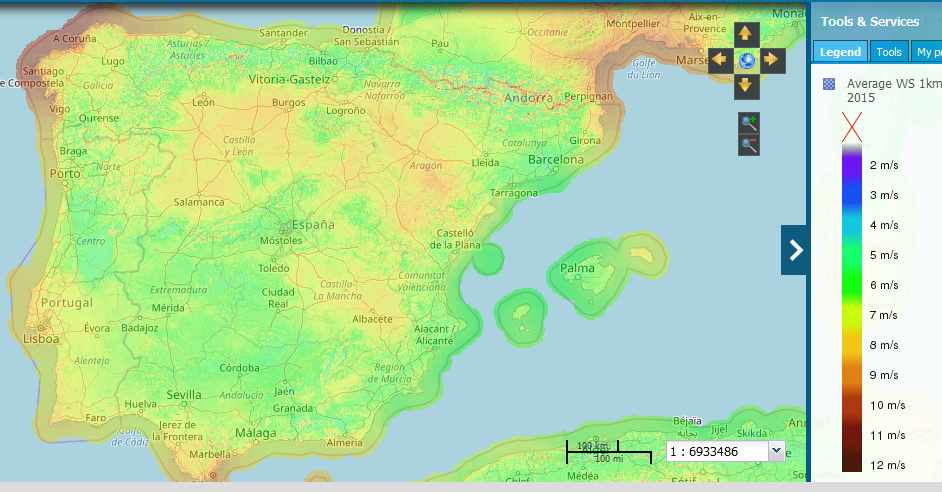
Task: Open the Tools tab
Action: click(x=888, y=52)
